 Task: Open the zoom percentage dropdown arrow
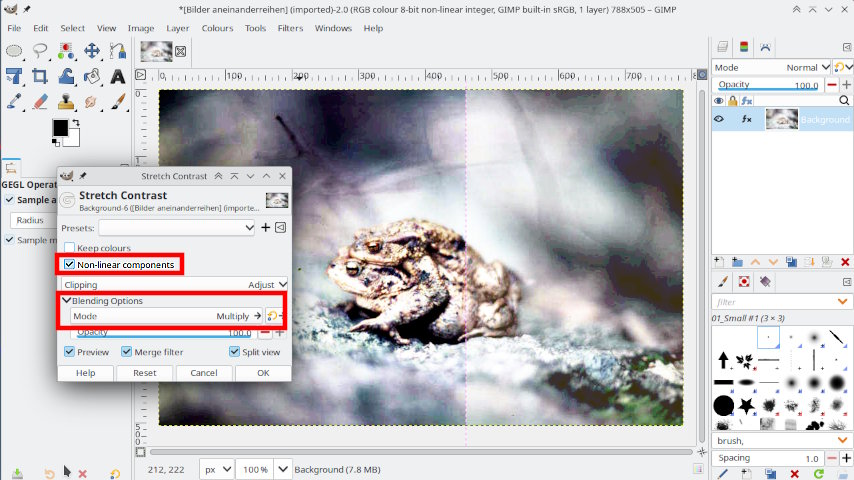(283, 470)
